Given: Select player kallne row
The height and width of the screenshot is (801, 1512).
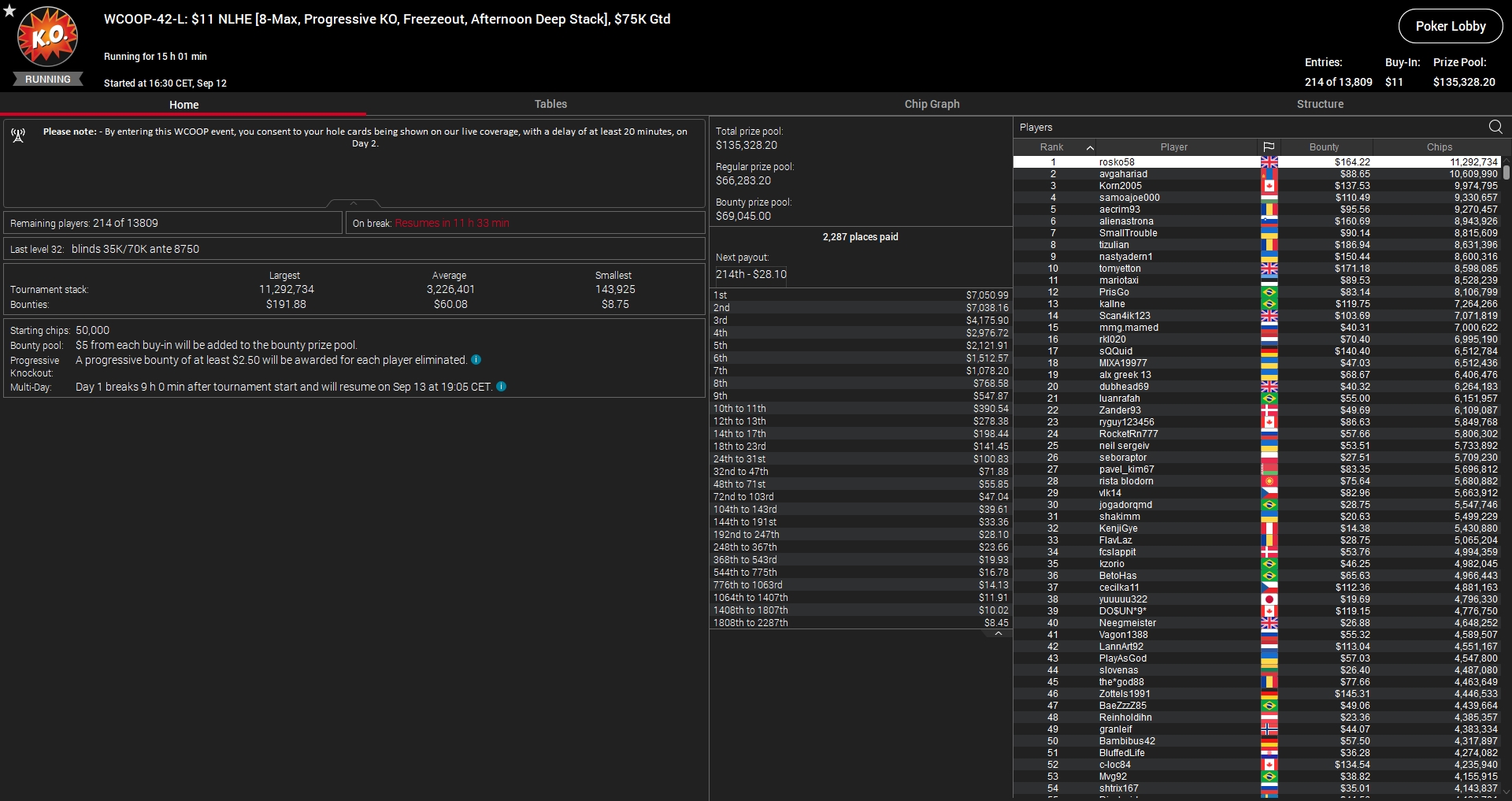Looking at the screenshot, I should click(x=1257, y=304).
